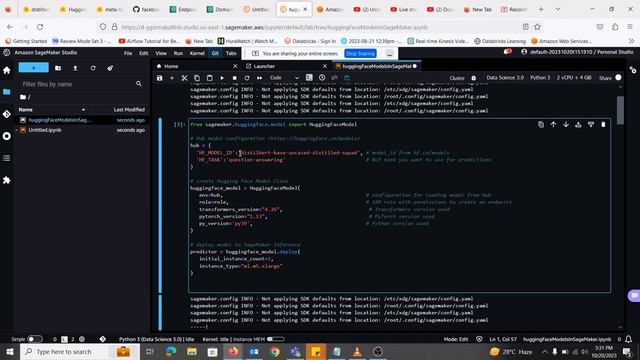The image size is (640, 360).
Task: Sort files by Name column
Action: (x=26, y=109)
